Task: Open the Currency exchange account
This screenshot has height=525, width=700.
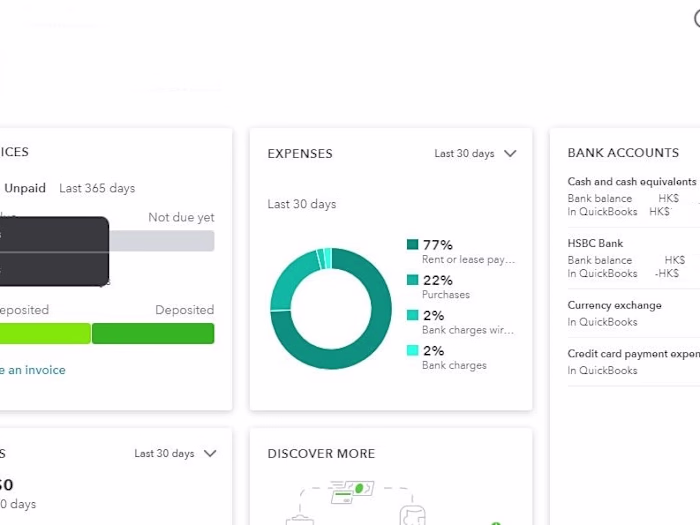Action: coord(614,305)
